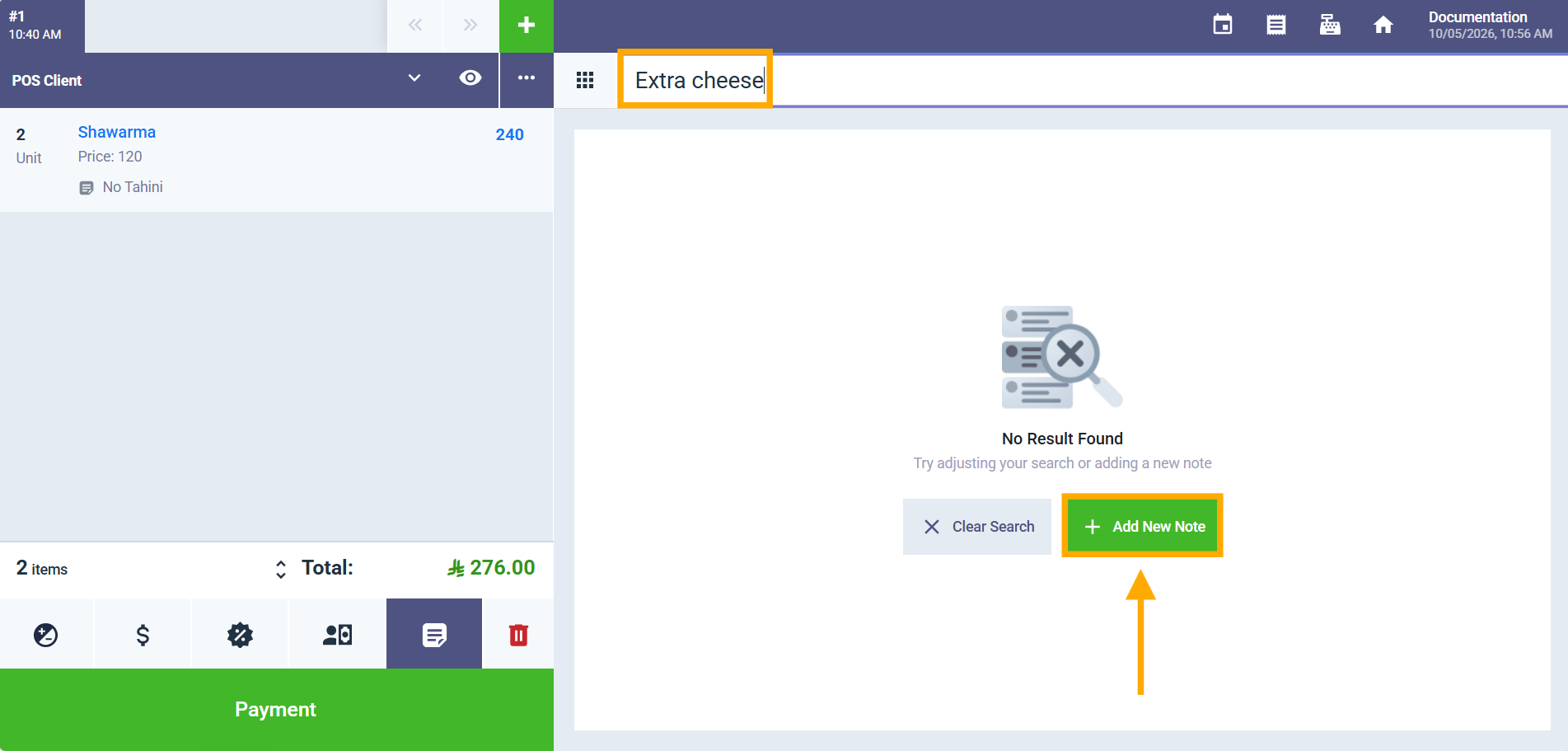Click the total amount 276.00
This screenshot has height=751, width=1568.
click(491, 568)
